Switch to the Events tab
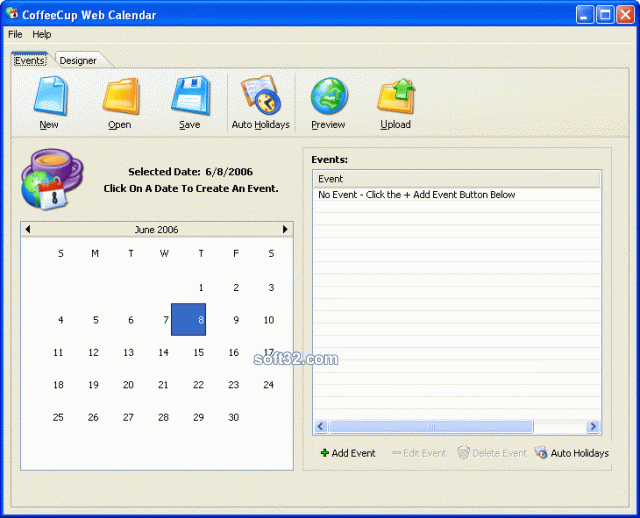 [x=30, y=60]
